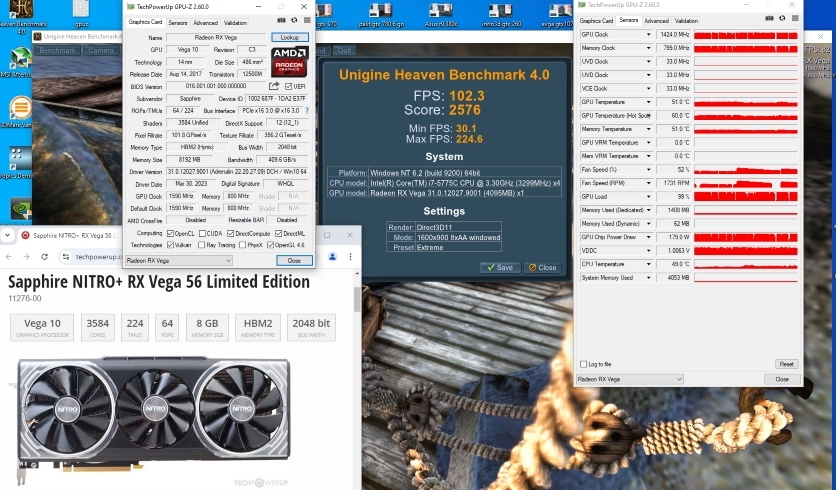Click GPU Chip Power Draw graph

click(746, 237)
